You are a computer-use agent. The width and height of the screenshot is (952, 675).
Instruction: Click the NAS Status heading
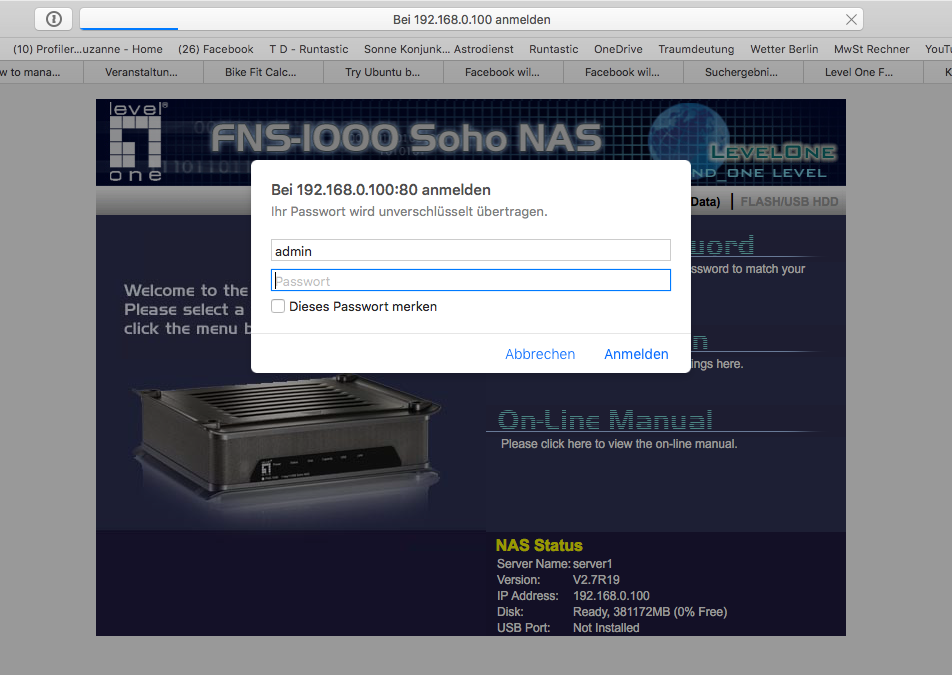coord(539,545)
